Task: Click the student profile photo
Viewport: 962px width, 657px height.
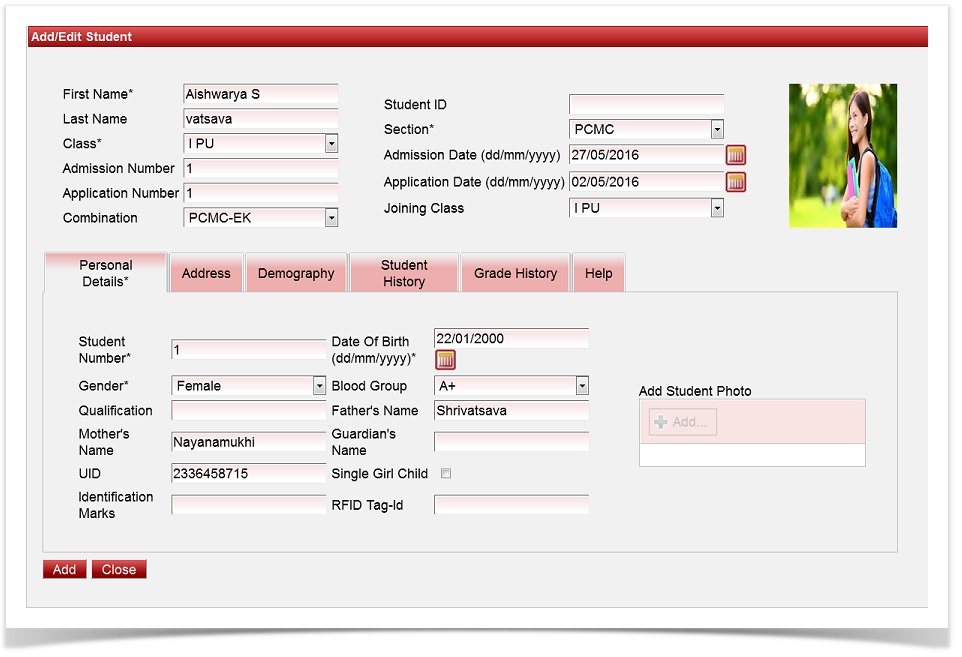Action: 842,155
